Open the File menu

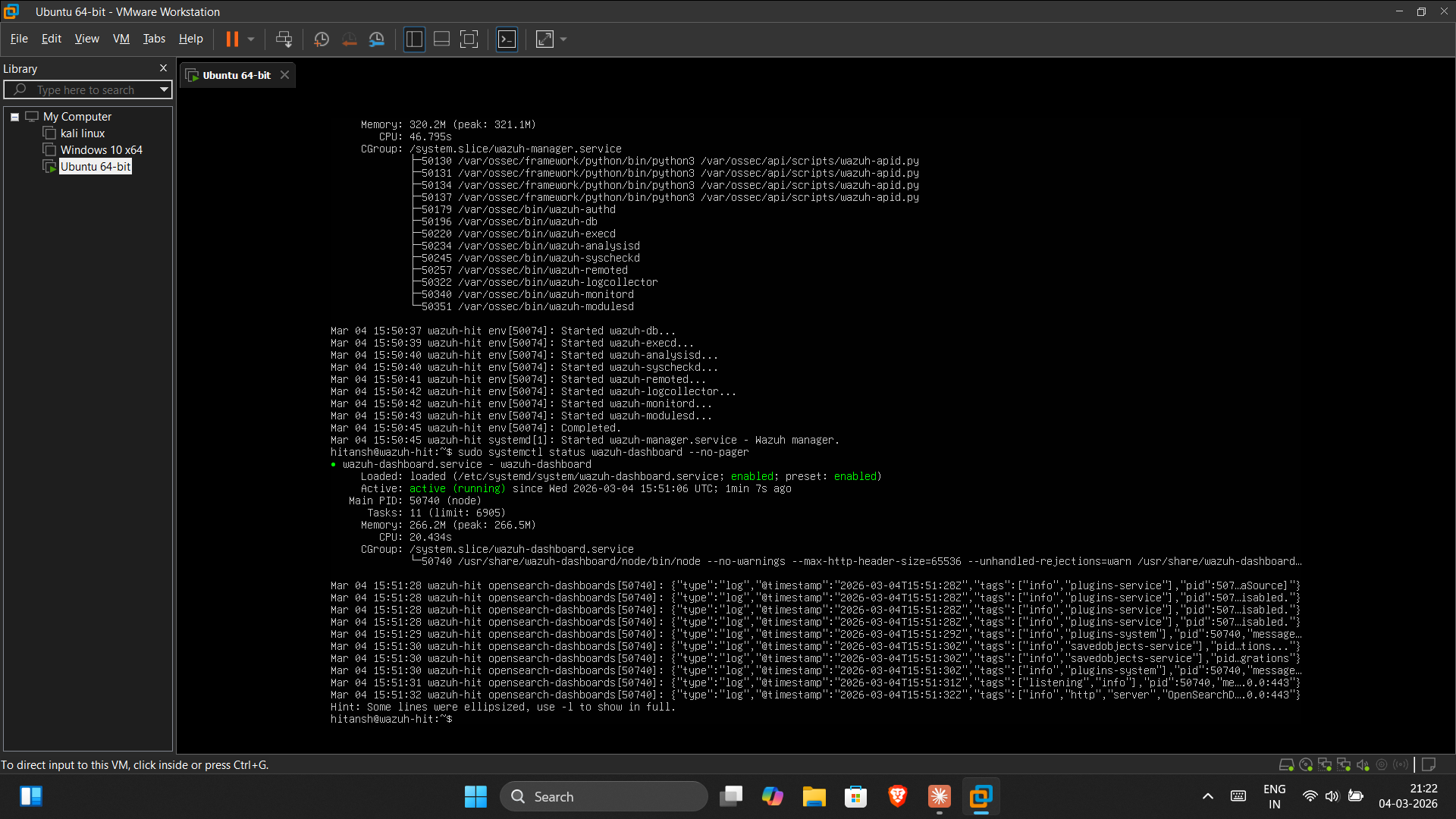click(x=19, y=39)
